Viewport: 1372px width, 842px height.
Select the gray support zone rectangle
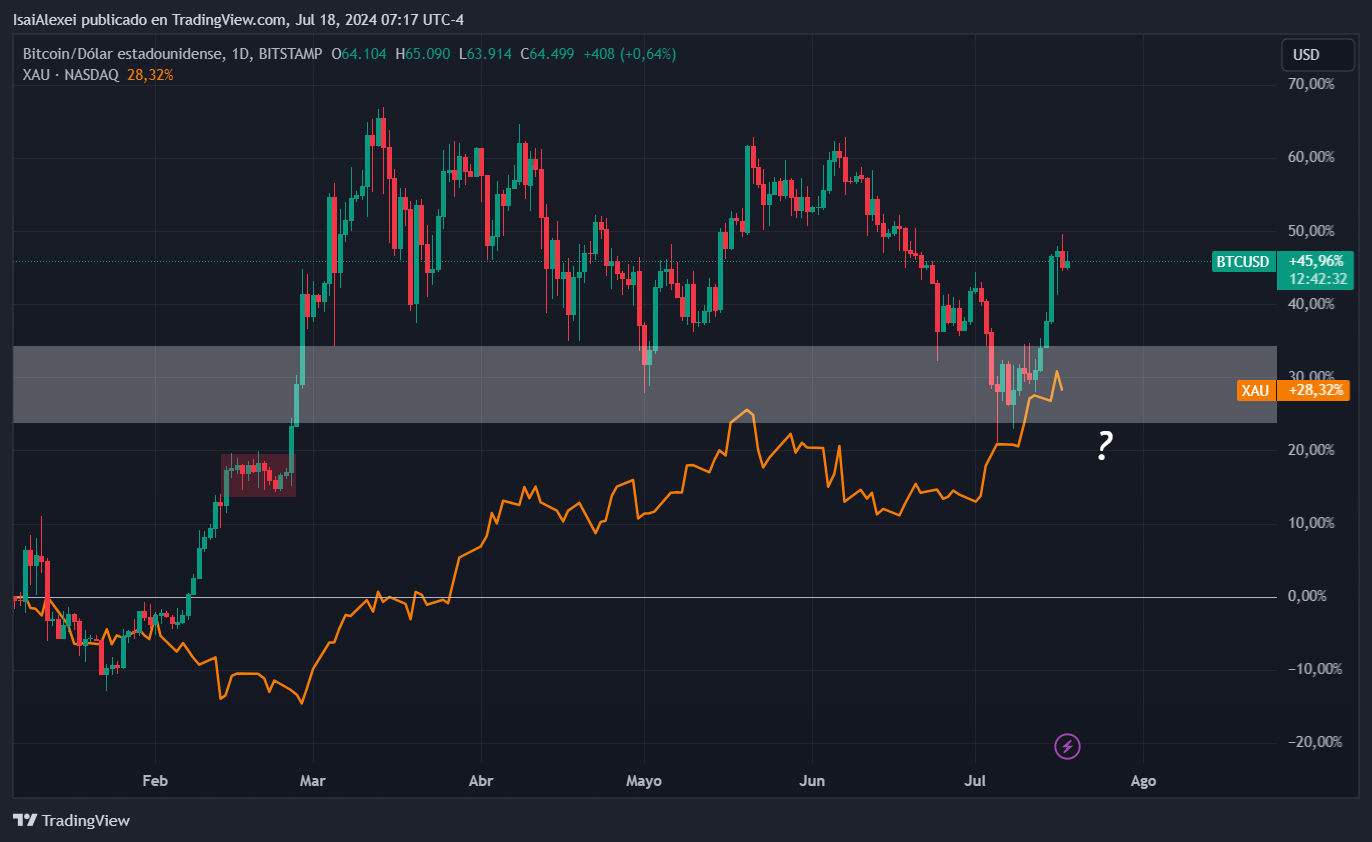pyautogui.click(x=644, y=384)
